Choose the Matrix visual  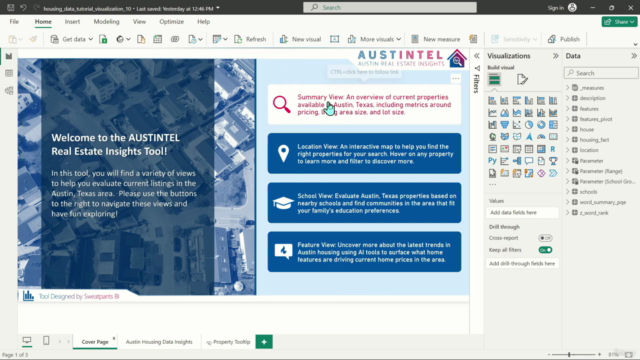pos(541,149)
